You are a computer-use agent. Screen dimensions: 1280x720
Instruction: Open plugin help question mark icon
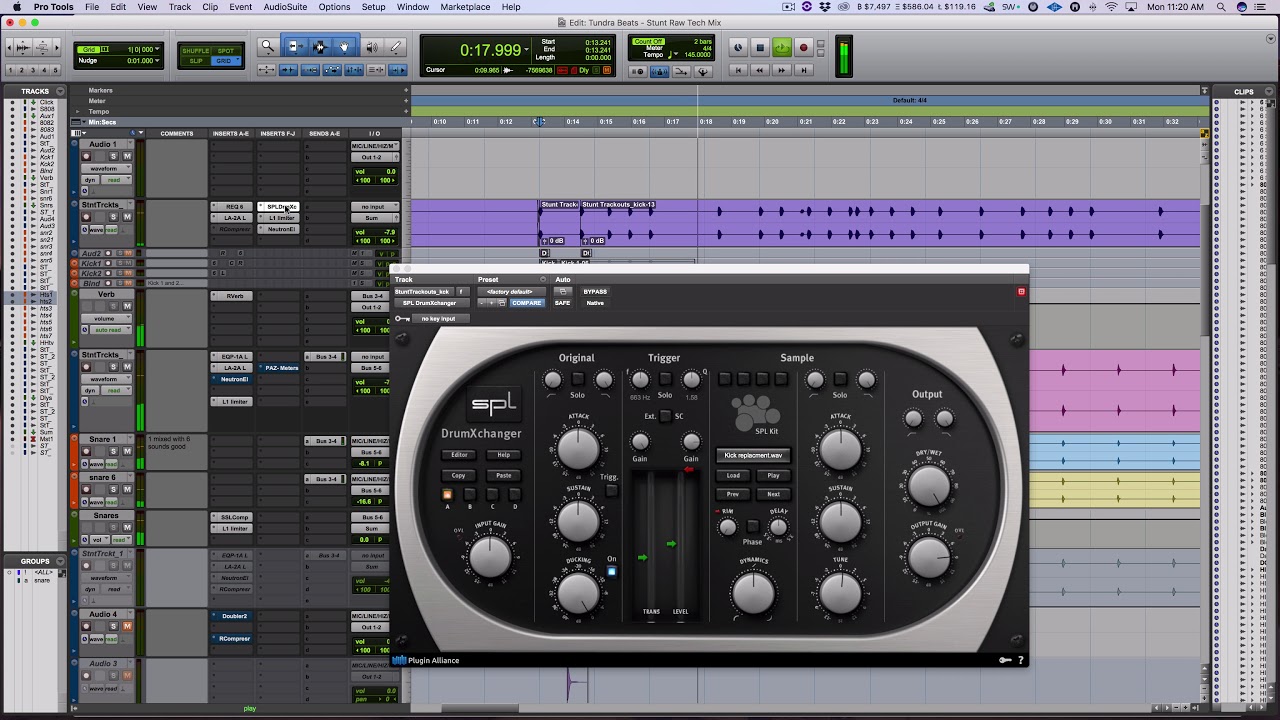coord(1020,660)
